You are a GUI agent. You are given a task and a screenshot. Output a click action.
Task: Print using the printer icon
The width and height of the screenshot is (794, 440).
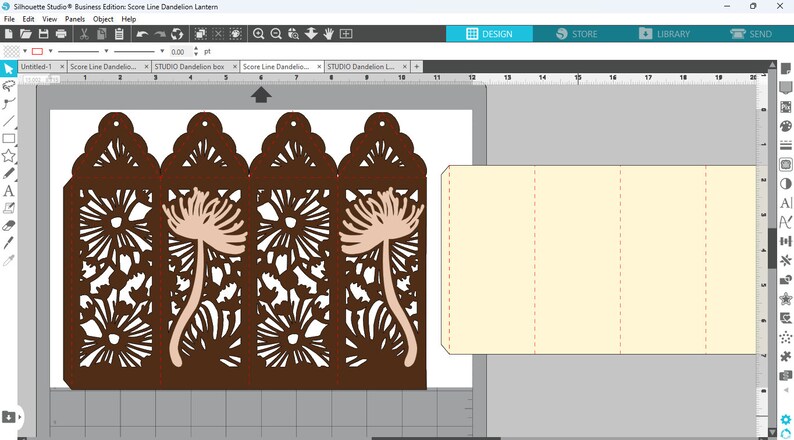pyautogui.click(x=61, y=34)
